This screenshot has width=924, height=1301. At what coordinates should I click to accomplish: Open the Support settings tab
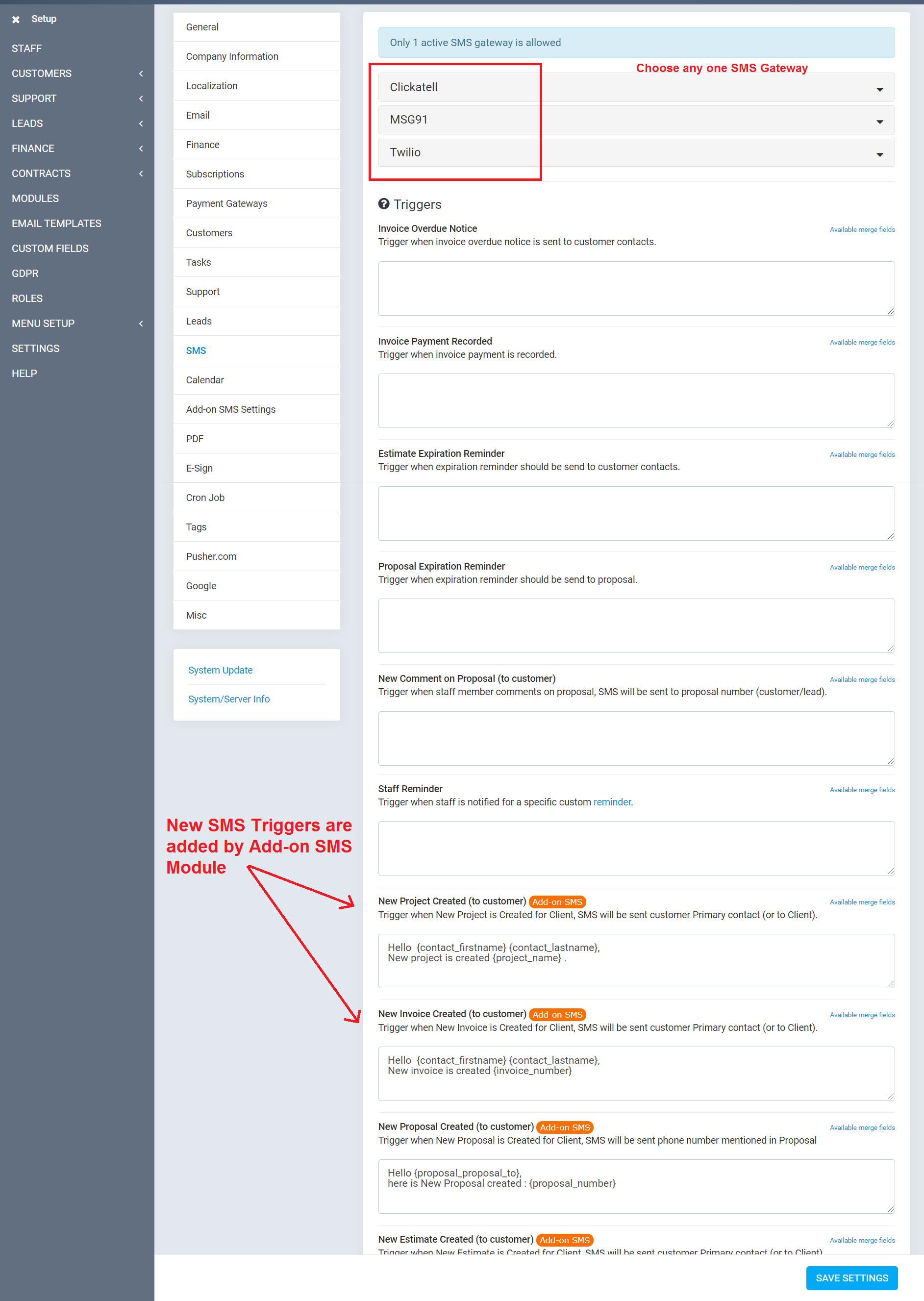[256, 292]
